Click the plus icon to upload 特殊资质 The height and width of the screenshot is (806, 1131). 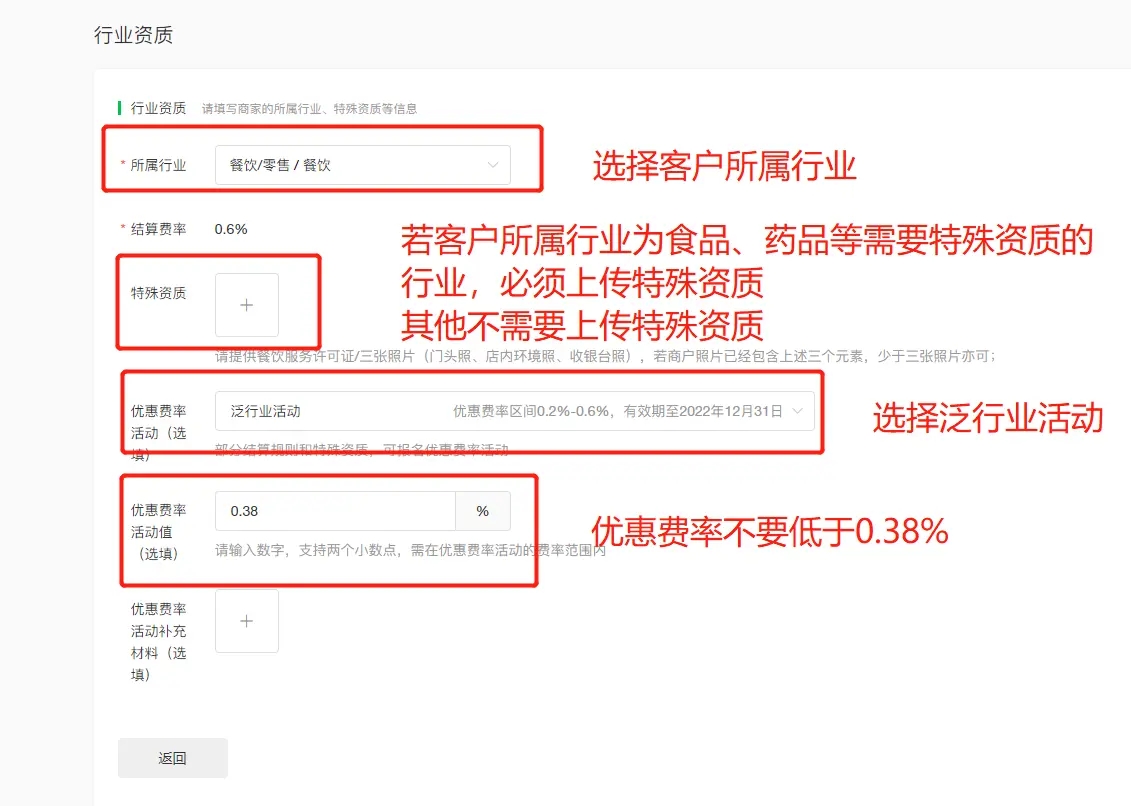(x=247, y=305)
